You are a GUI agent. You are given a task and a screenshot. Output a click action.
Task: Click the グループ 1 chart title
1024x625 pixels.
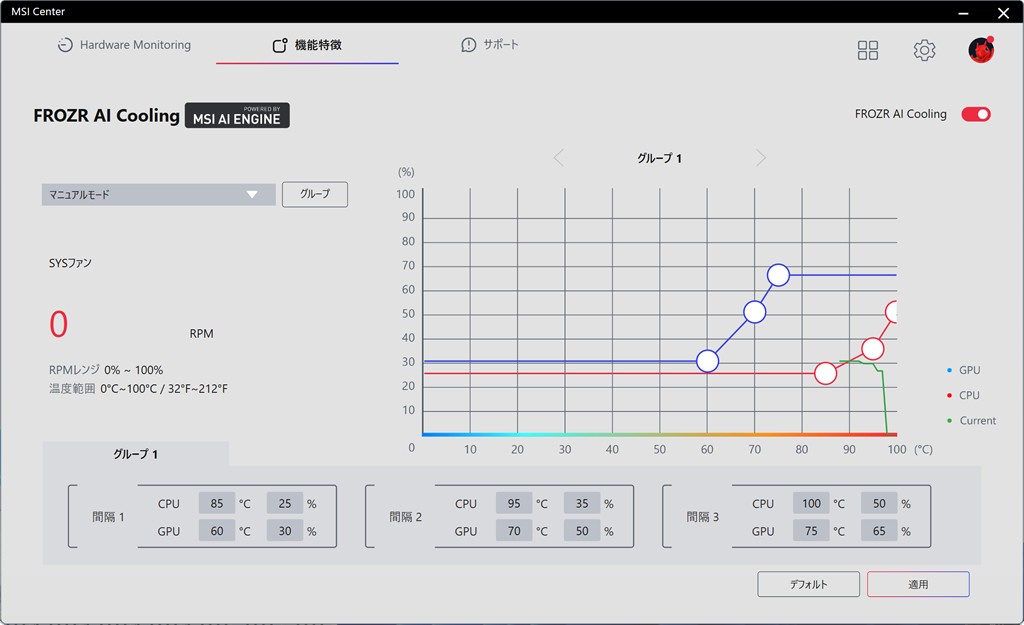660,158
